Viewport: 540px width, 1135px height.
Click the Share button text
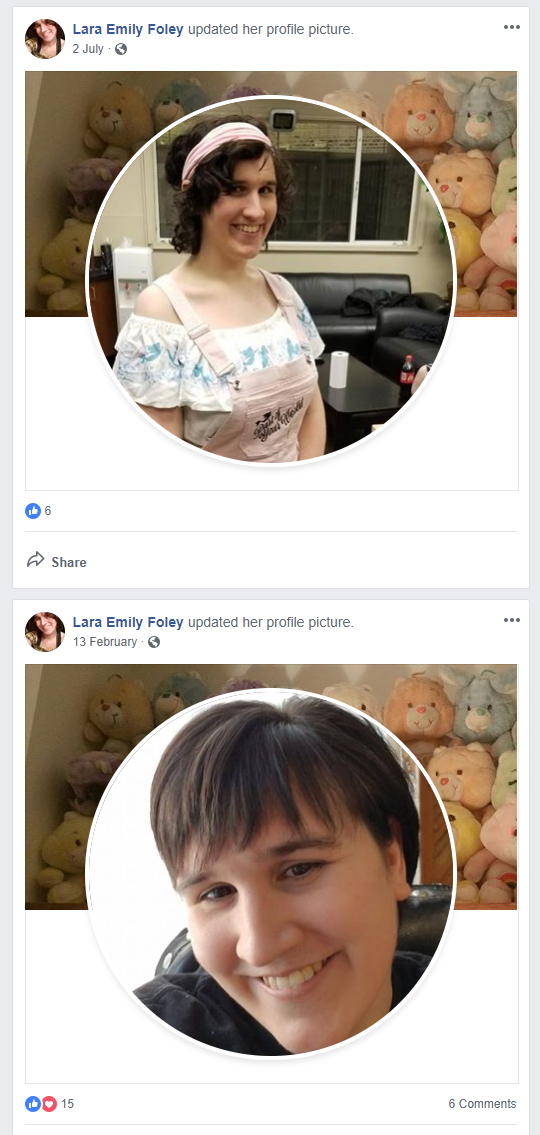(x=69, y=562)
